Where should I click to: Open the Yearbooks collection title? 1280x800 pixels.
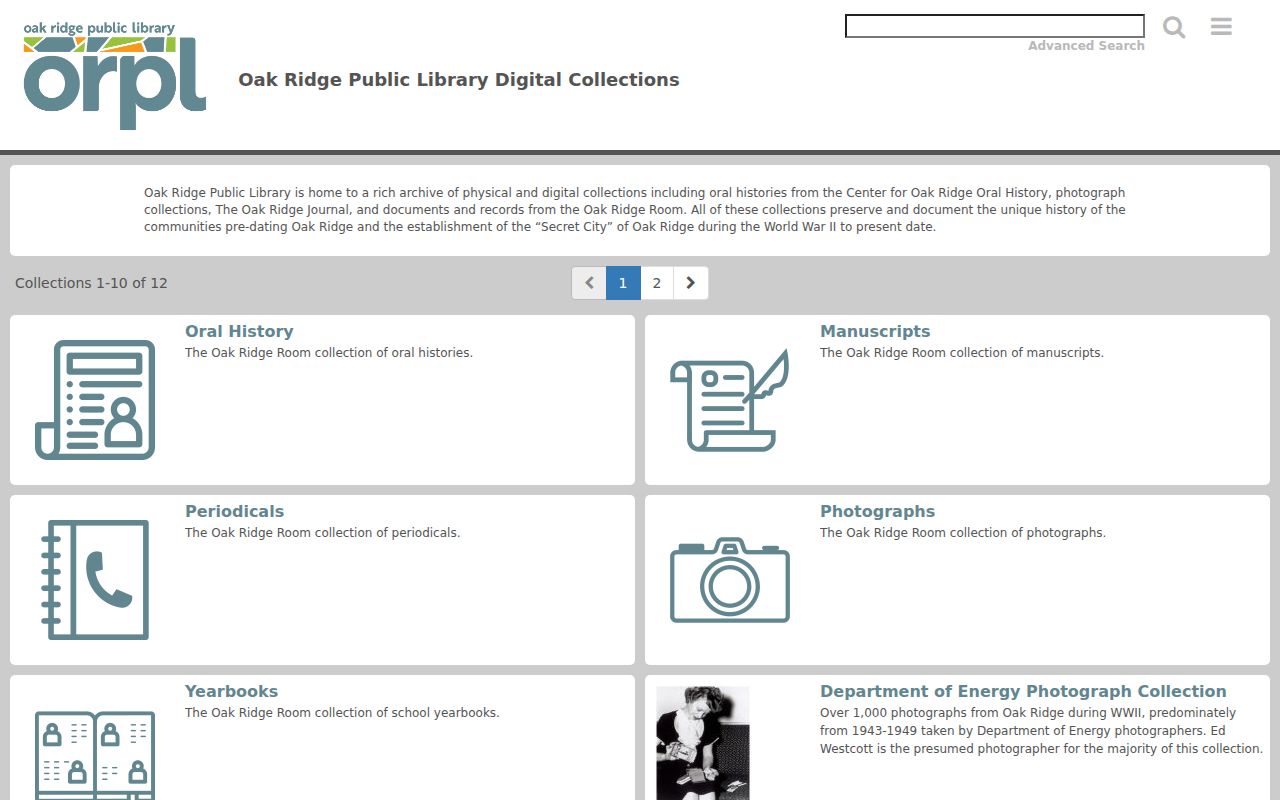pyautogui.click(x=231, y=691)
